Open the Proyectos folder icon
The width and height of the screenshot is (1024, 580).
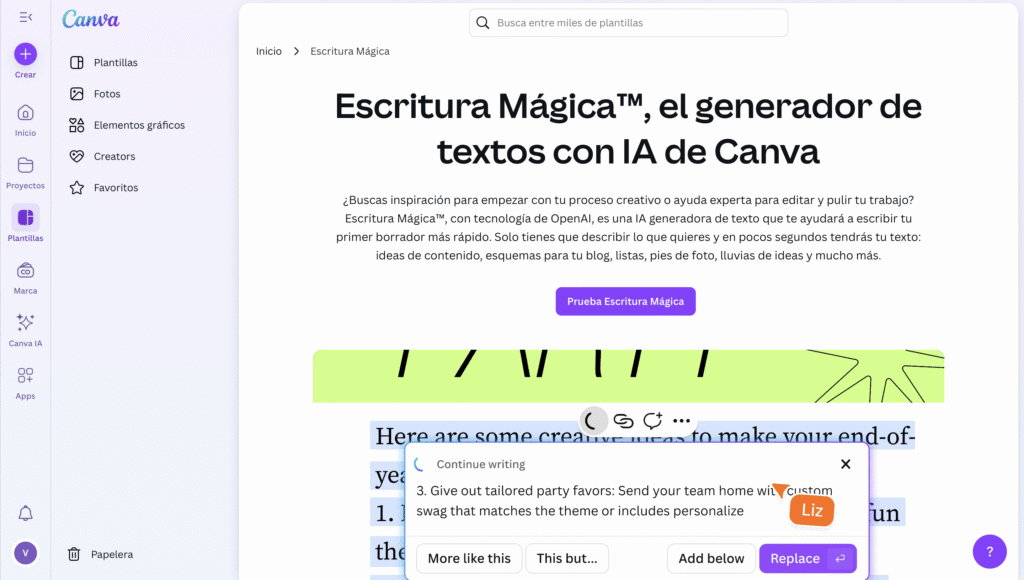(25, 166)
